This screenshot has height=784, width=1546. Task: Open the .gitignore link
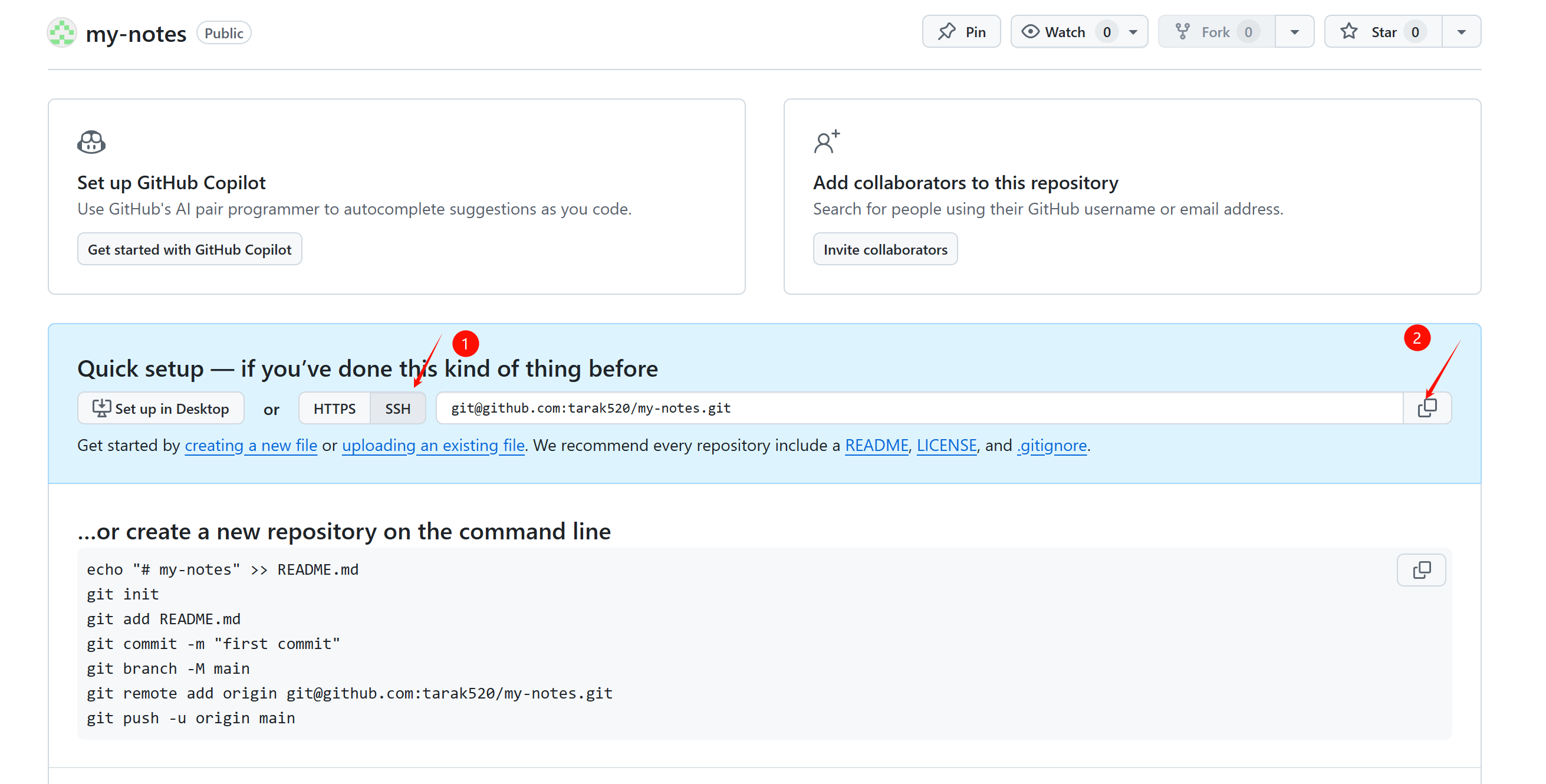click(x=1051, y=446)
